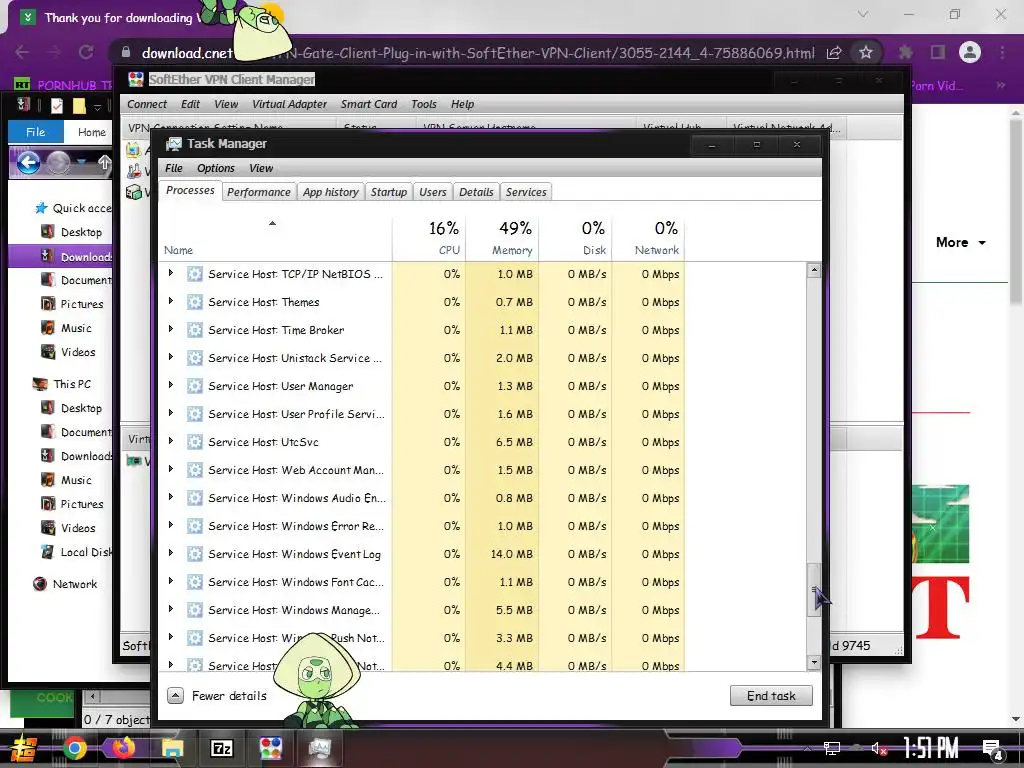This screenshot has width=1024, height=768.
Task: Click gear icon of Service Host: Themes
Action: tap(195, 302)
